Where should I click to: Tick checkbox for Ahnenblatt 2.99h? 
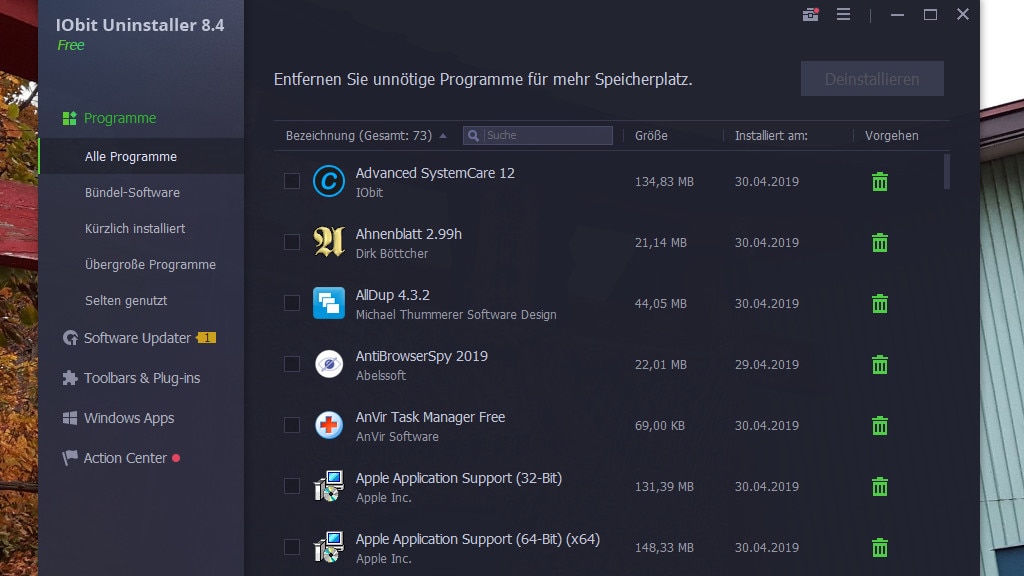[292, 242]
